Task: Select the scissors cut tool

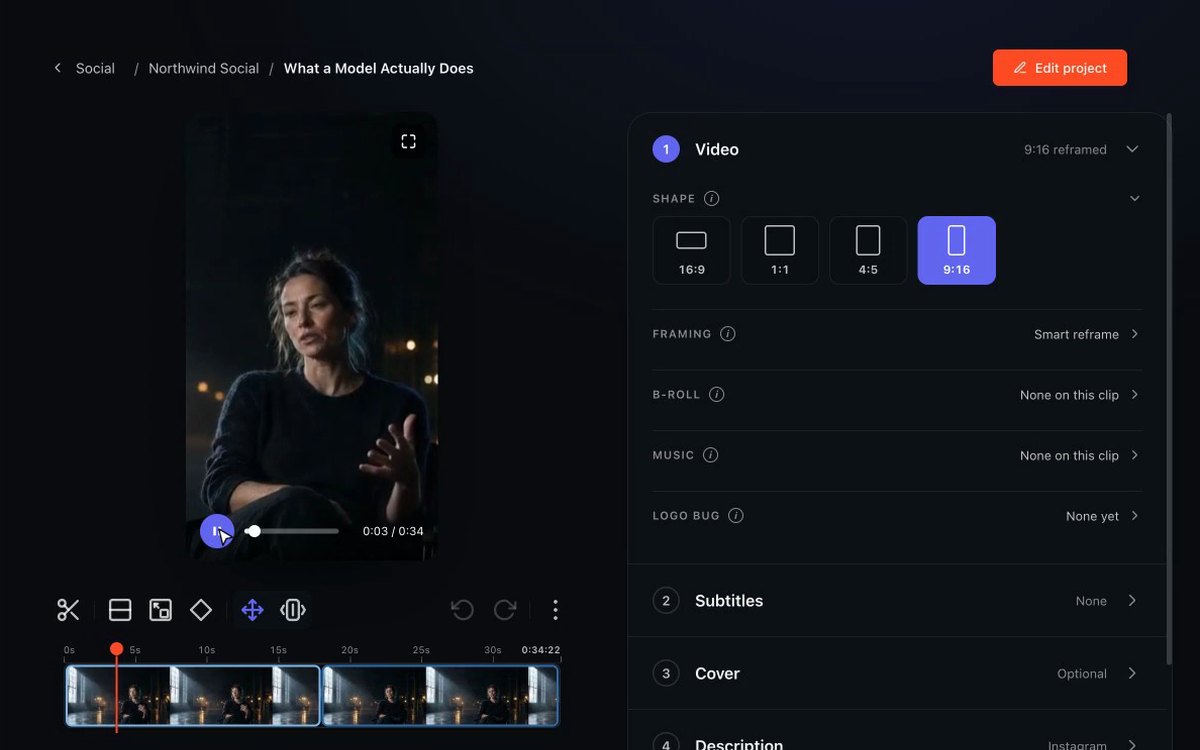Action: click(68, 609)
